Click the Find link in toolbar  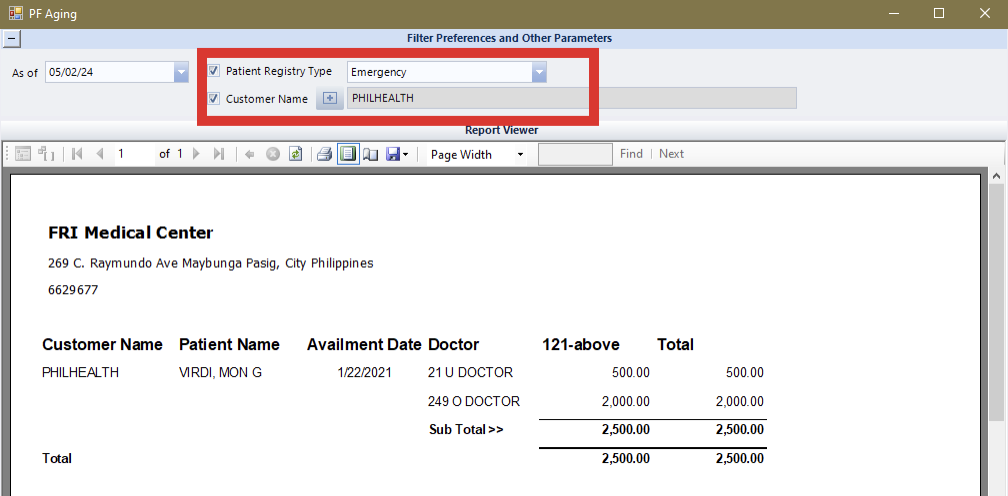pyautogui.click(x=631, y=154)
